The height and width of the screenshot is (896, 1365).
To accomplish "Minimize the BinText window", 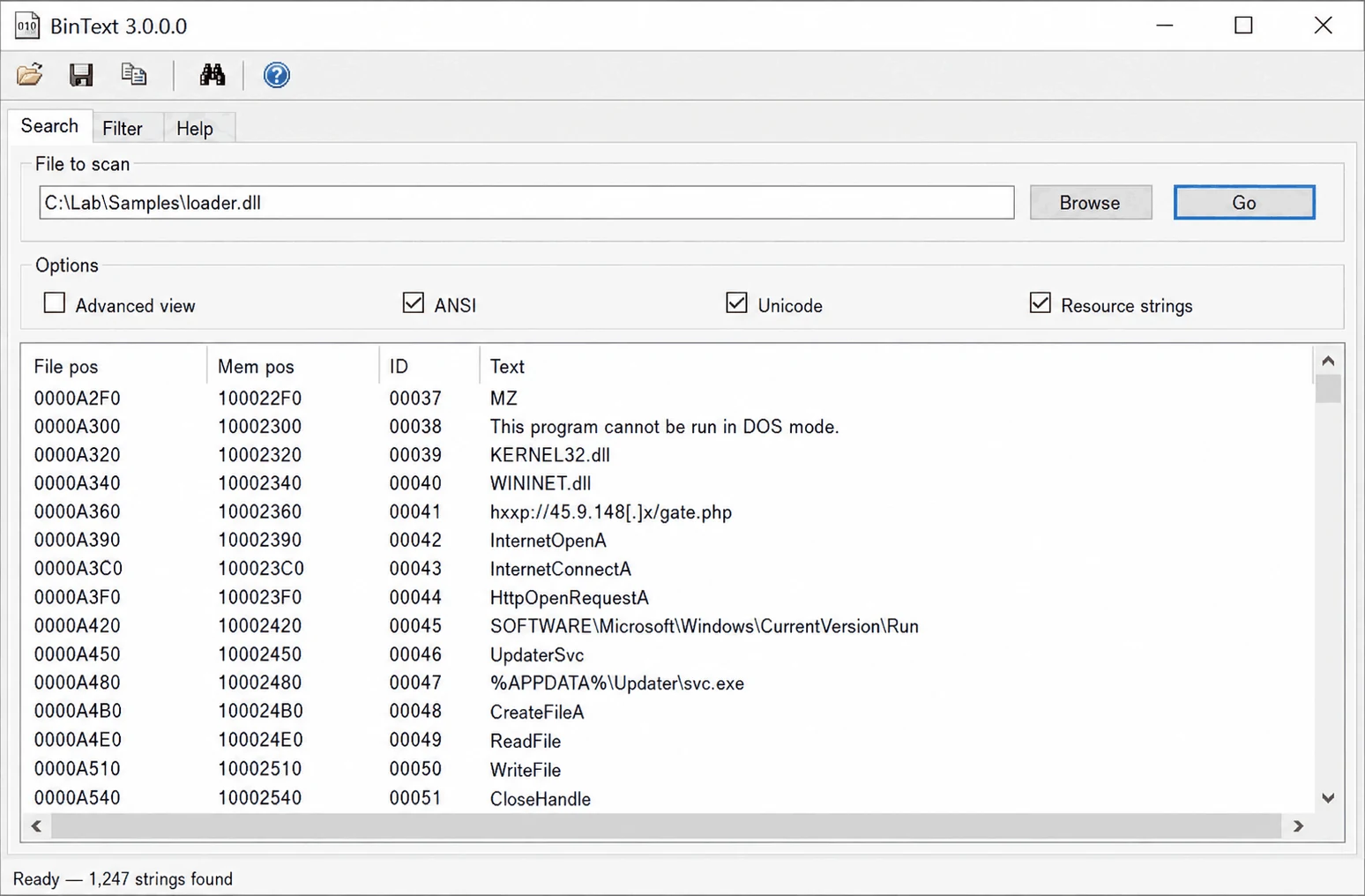I will point(1165,26).
